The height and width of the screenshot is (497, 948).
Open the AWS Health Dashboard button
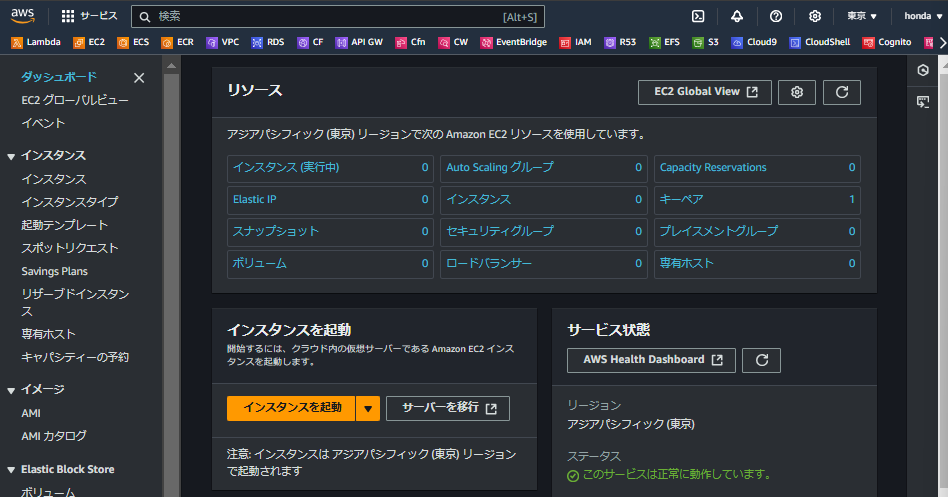(x=651, y=360)
